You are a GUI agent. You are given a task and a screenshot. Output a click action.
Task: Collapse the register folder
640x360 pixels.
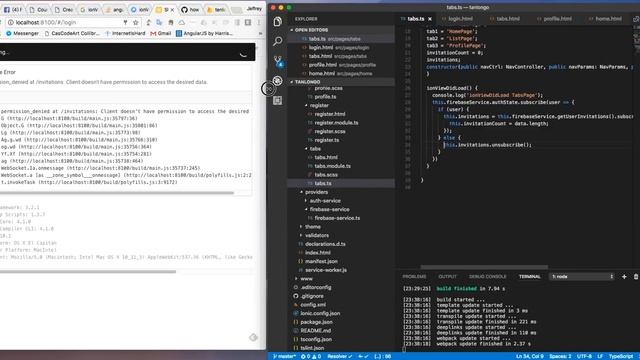(x=319, y=105)
